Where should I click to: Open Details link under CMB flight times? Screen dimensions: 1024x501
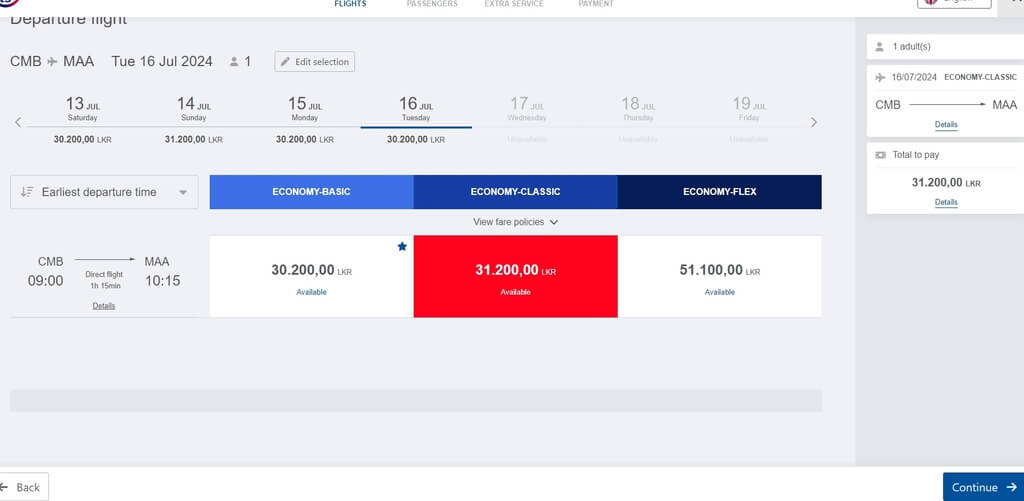pyautogui.click(x=104, y=306)
